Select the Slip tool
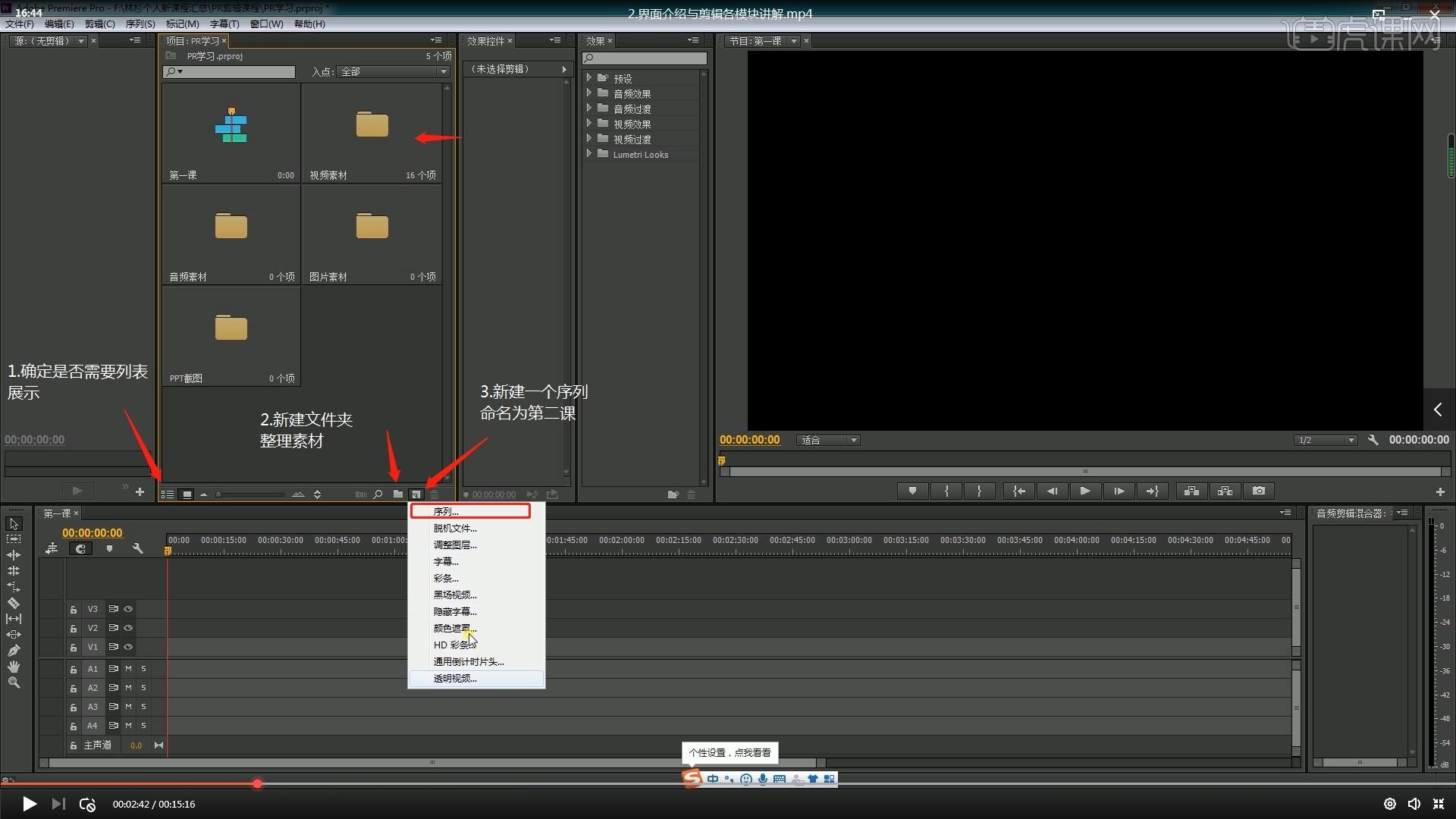 pyautogui.click(x=14, y=619)
